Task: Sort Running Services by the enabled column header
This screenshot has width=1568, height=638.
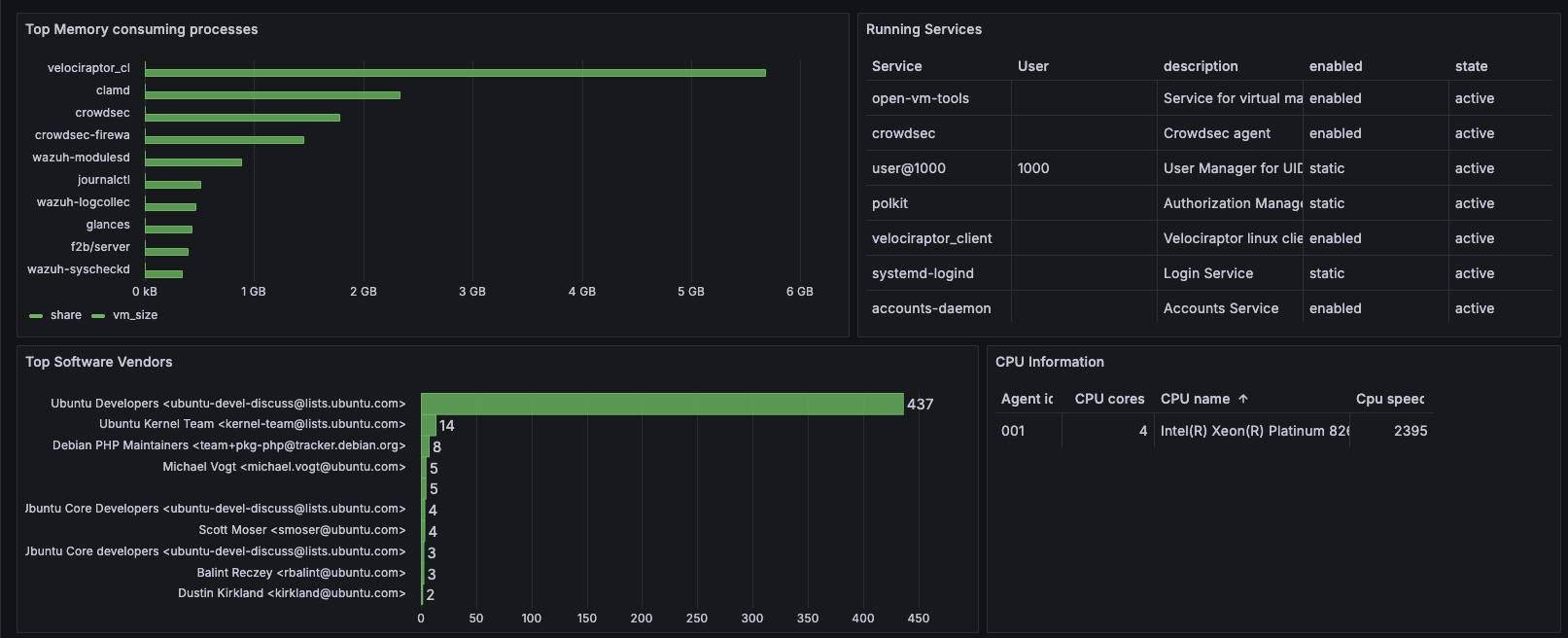Action: point(1336,66)
